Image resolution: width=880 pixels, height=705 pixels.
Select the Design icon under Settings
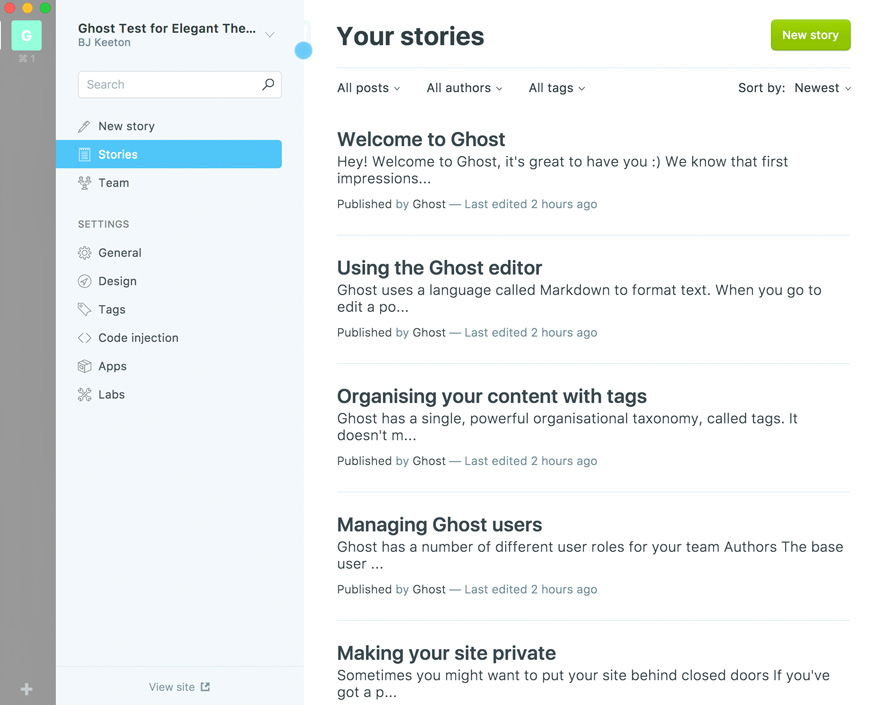tap(84, 281)
